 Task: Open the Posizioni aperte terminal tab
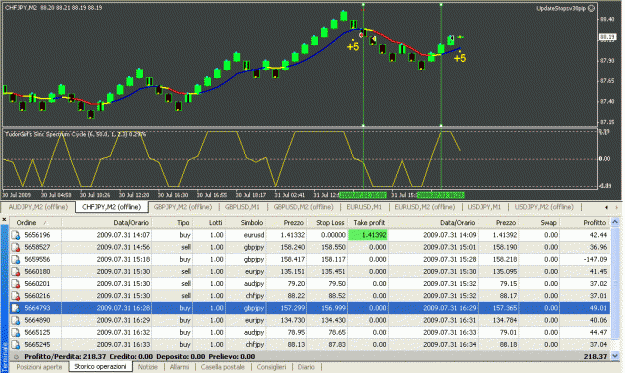point(39,367)
